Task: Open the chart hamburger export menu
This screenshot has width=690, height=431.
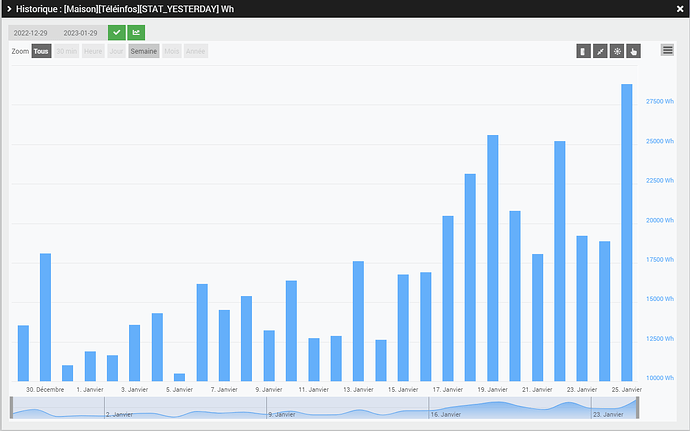Action: [667, 50]
